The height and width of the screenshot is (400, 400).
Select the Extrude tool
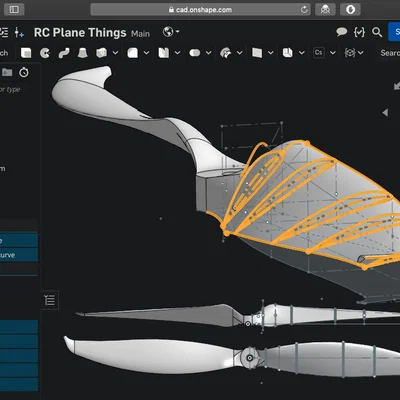click(x=26, y=53)
